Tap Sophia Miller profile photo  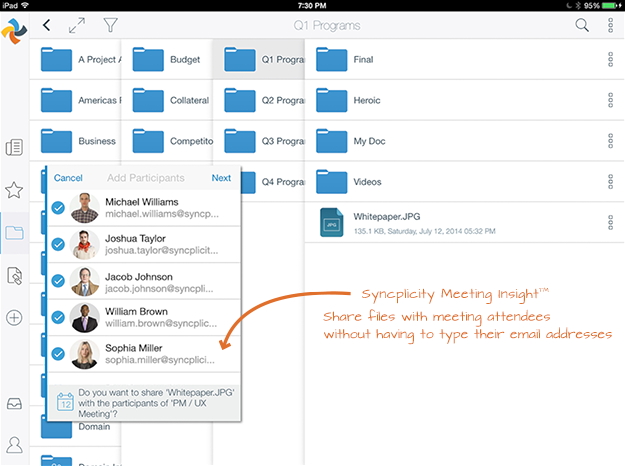click(x=85, y=354)
